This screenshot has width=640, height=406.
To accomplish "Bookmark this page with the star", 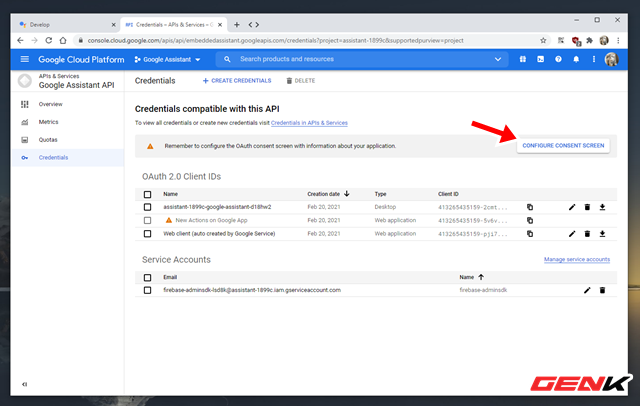I will [543, 40].
